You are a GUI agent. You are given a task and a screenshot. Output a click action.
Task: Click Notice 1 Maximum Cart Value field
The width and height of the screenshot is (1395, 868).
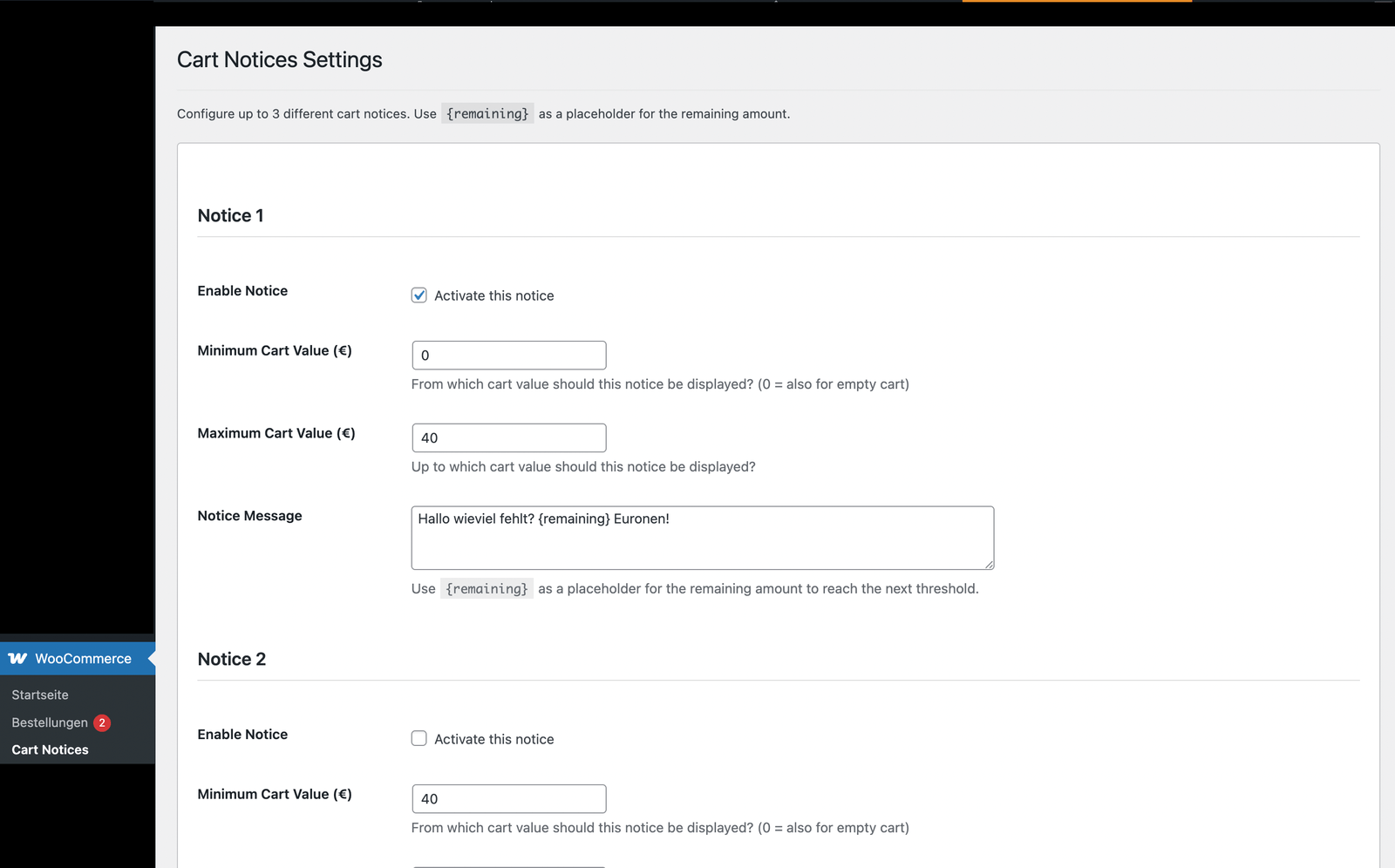click(x=509, y=437)
